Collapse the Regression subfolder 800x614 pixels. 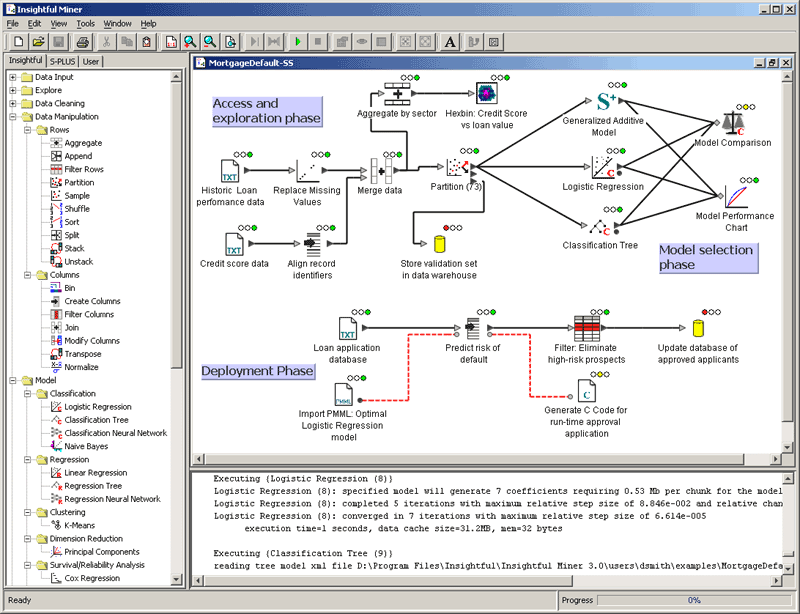pyautogui.click(x=28, y=459)
